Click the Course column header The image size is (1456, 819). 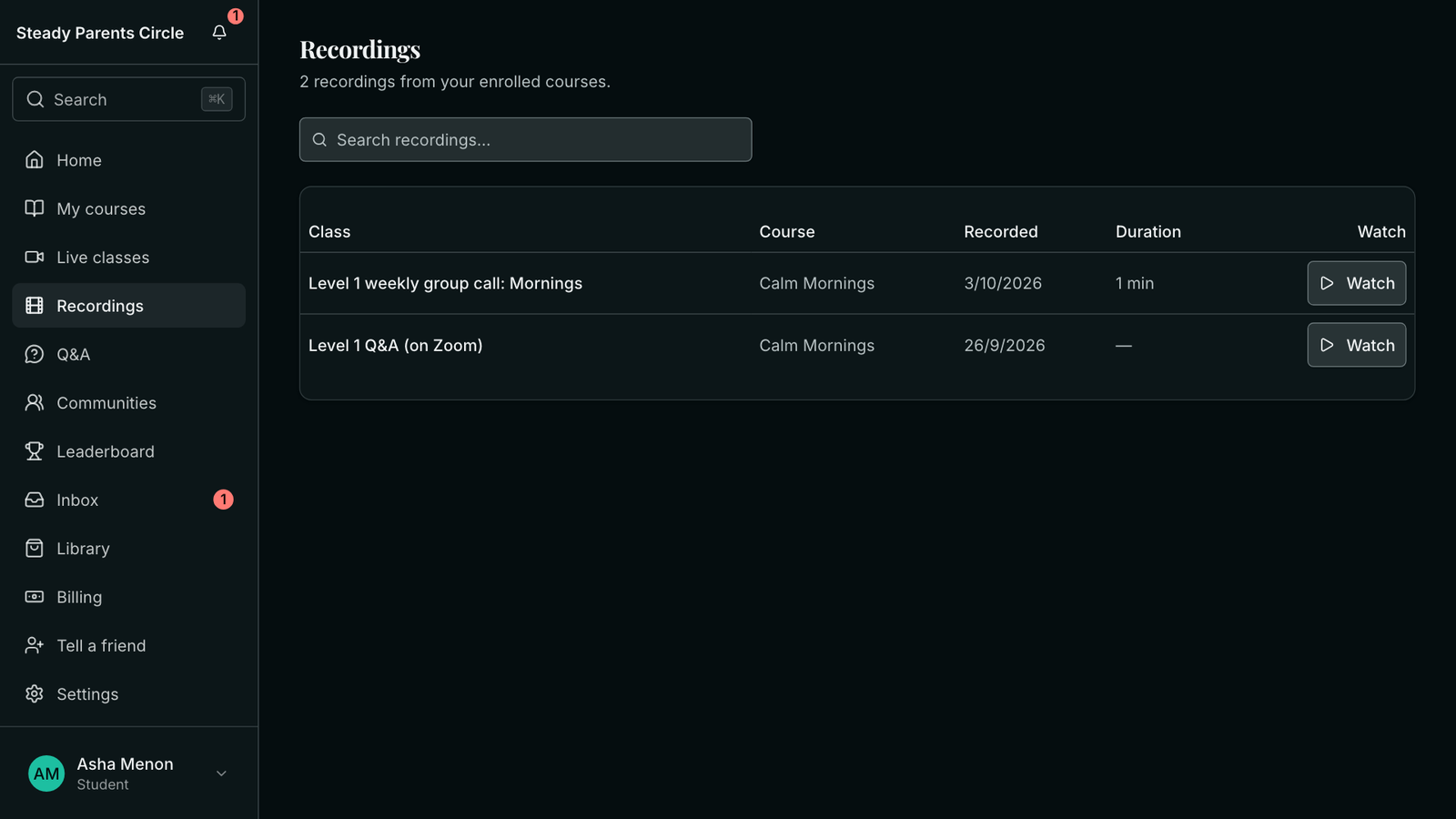(x=787, y=232)
